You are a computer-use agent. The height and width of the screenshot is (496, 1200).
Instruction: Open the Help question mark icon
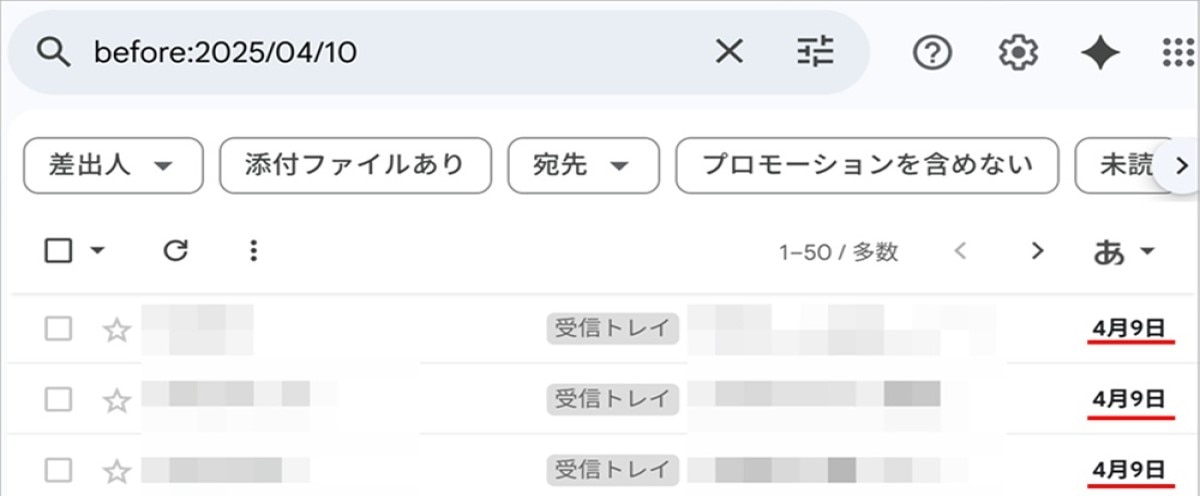coord(932,52)
